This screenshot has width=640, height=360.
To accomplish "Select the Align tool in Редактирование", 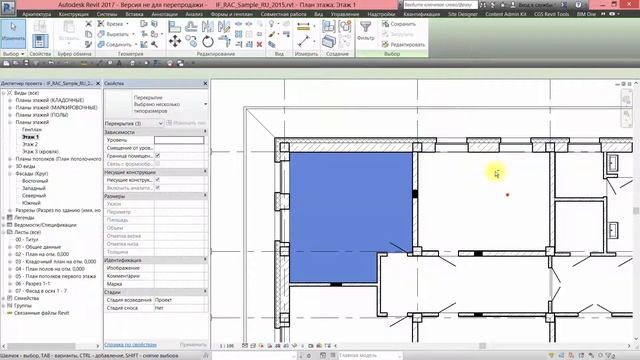I will [175, 27].
